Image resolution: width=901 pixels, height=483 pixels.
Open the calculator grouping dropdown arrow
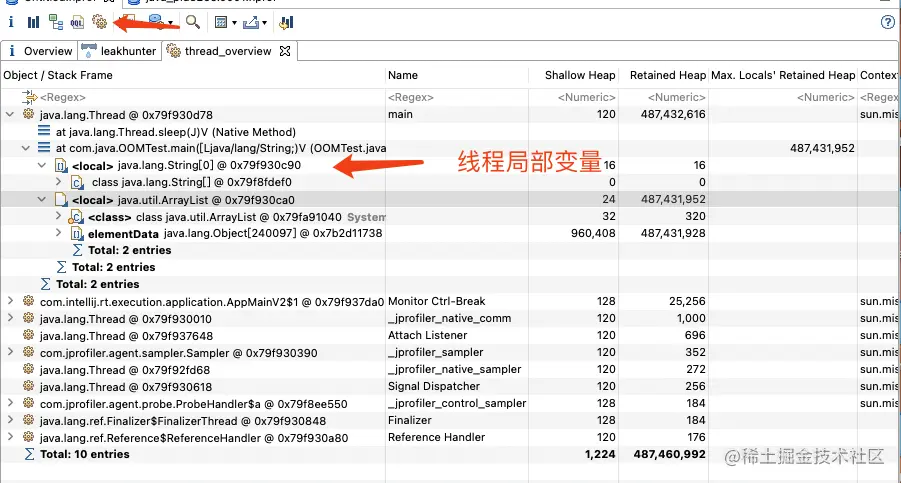click(234, 23)
